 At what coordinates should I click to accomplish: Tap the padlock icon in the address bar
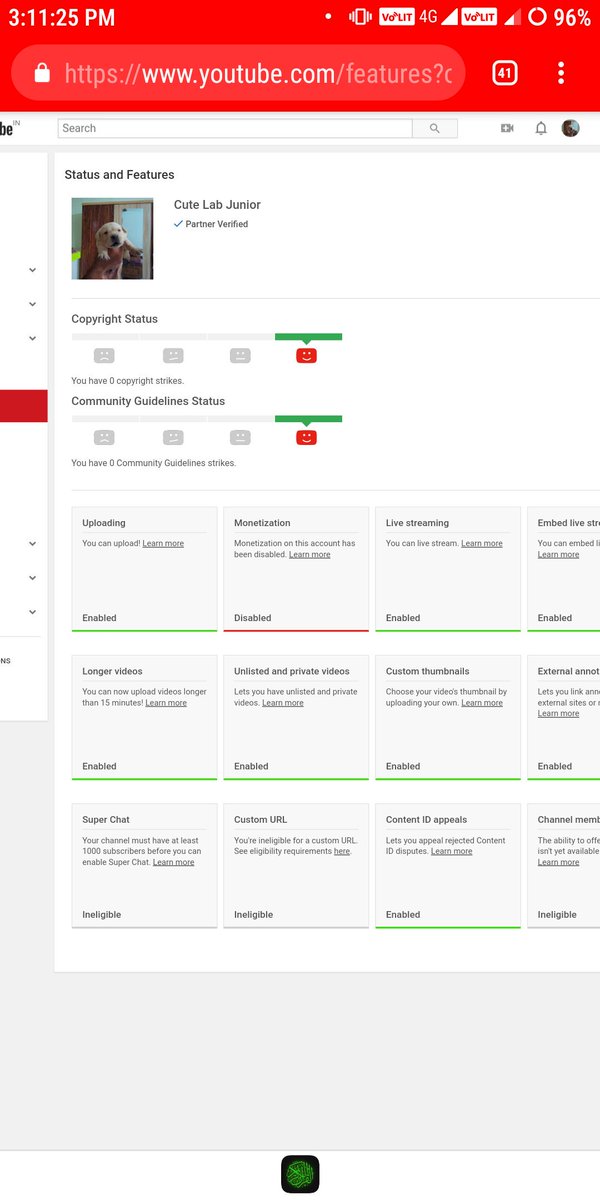coord(42,73)
